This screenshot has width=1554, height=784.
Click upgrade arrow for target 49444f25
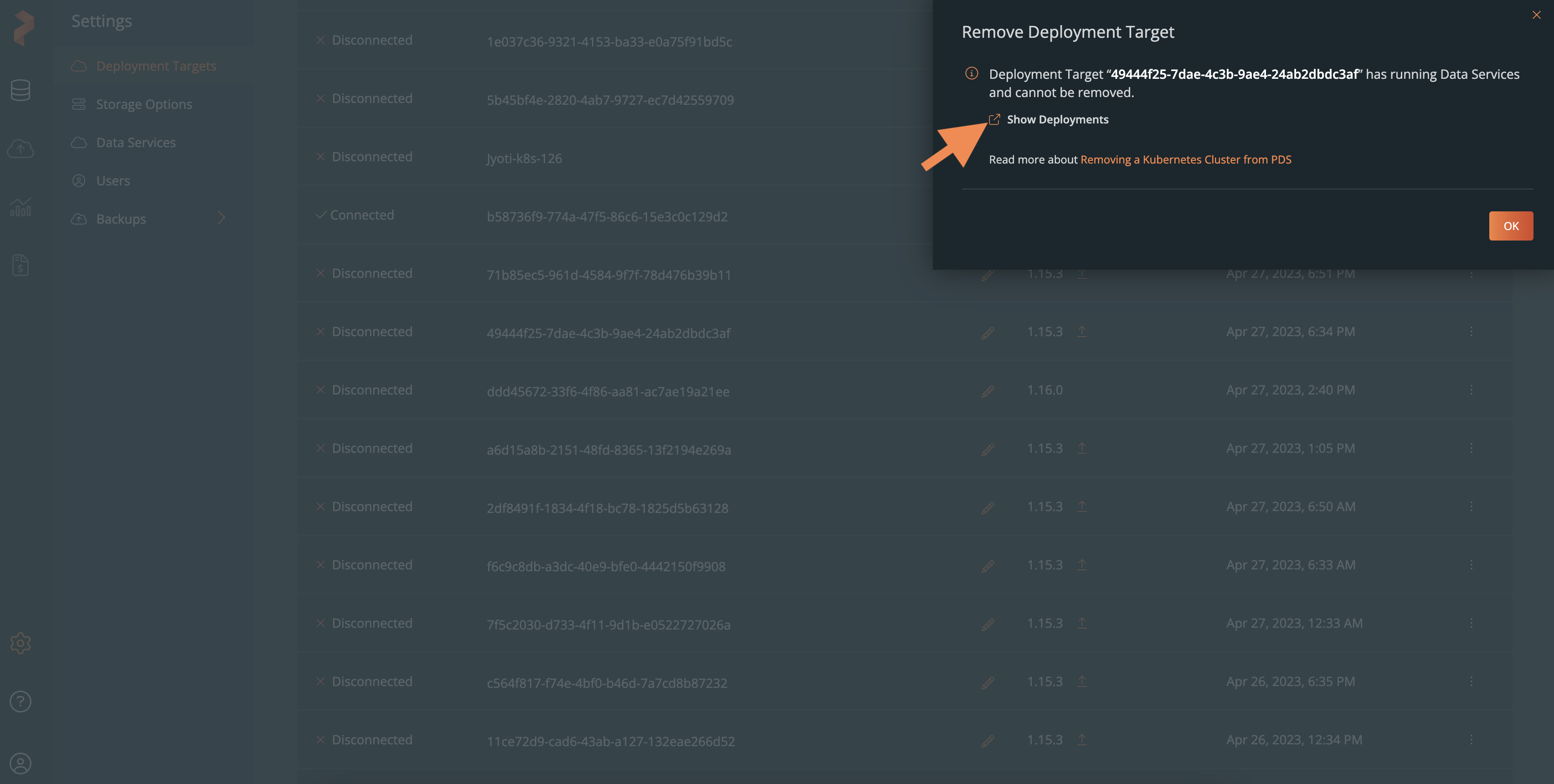[x=1082, y=331]
